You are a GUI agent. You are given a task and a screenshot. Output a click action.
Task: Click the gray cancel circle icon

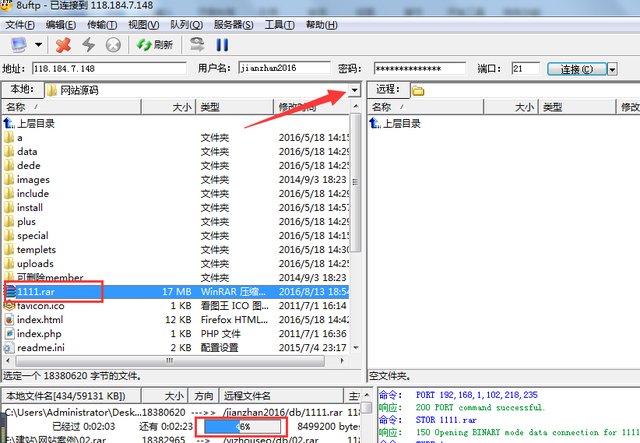[x=112, y=44]
